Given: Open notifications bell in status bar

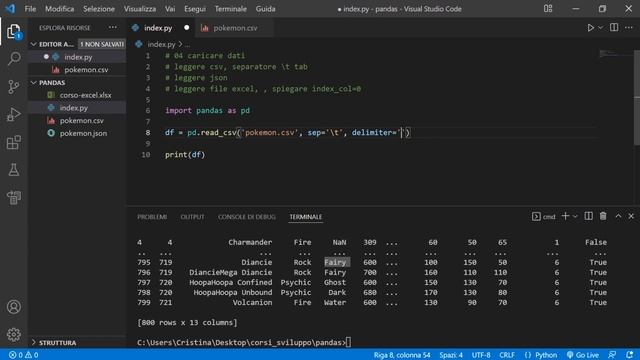Looking at the screenshot, I should click(630, 355).
